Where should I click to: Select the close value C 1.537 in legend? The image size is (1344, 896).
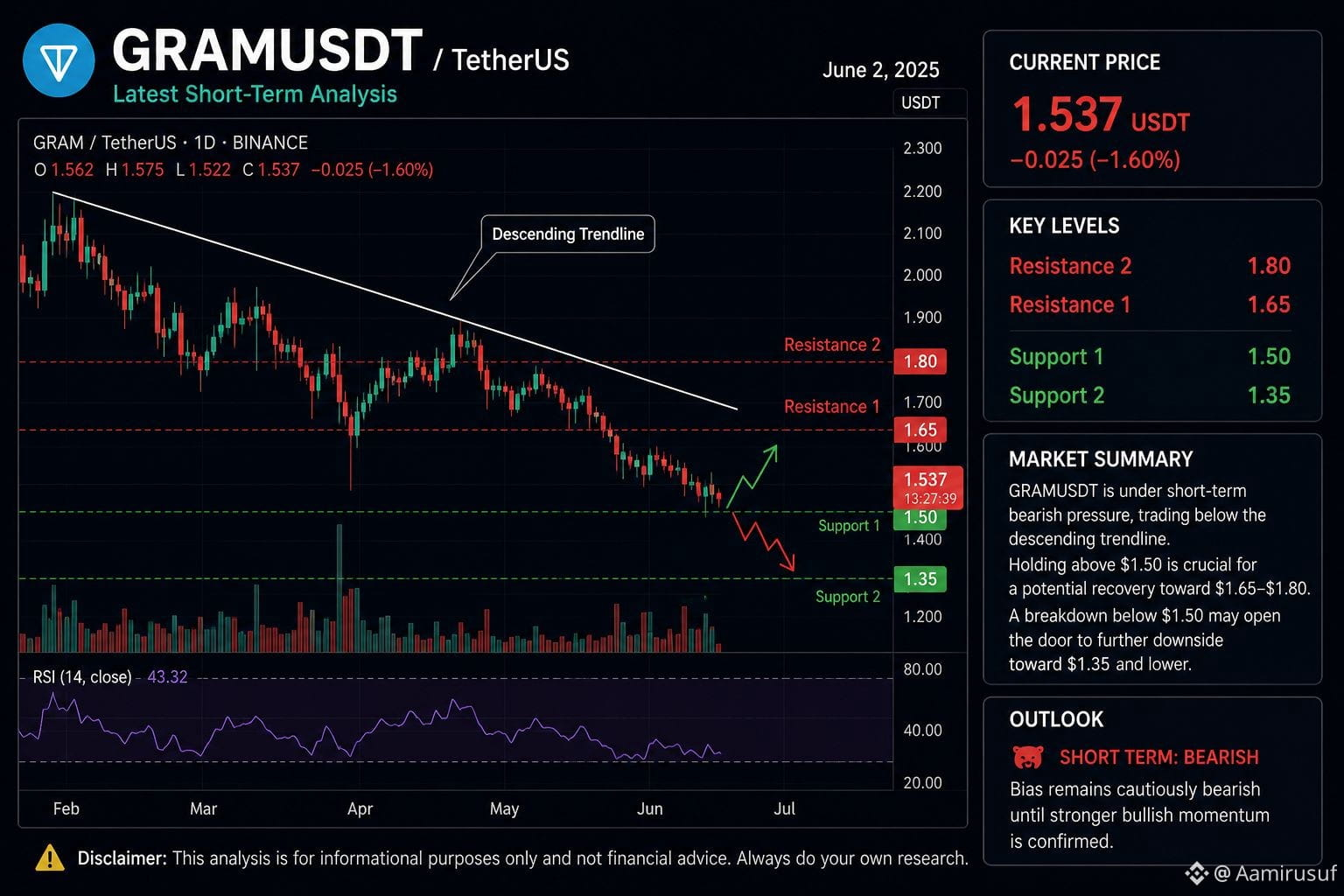click(x=271, y=170)
